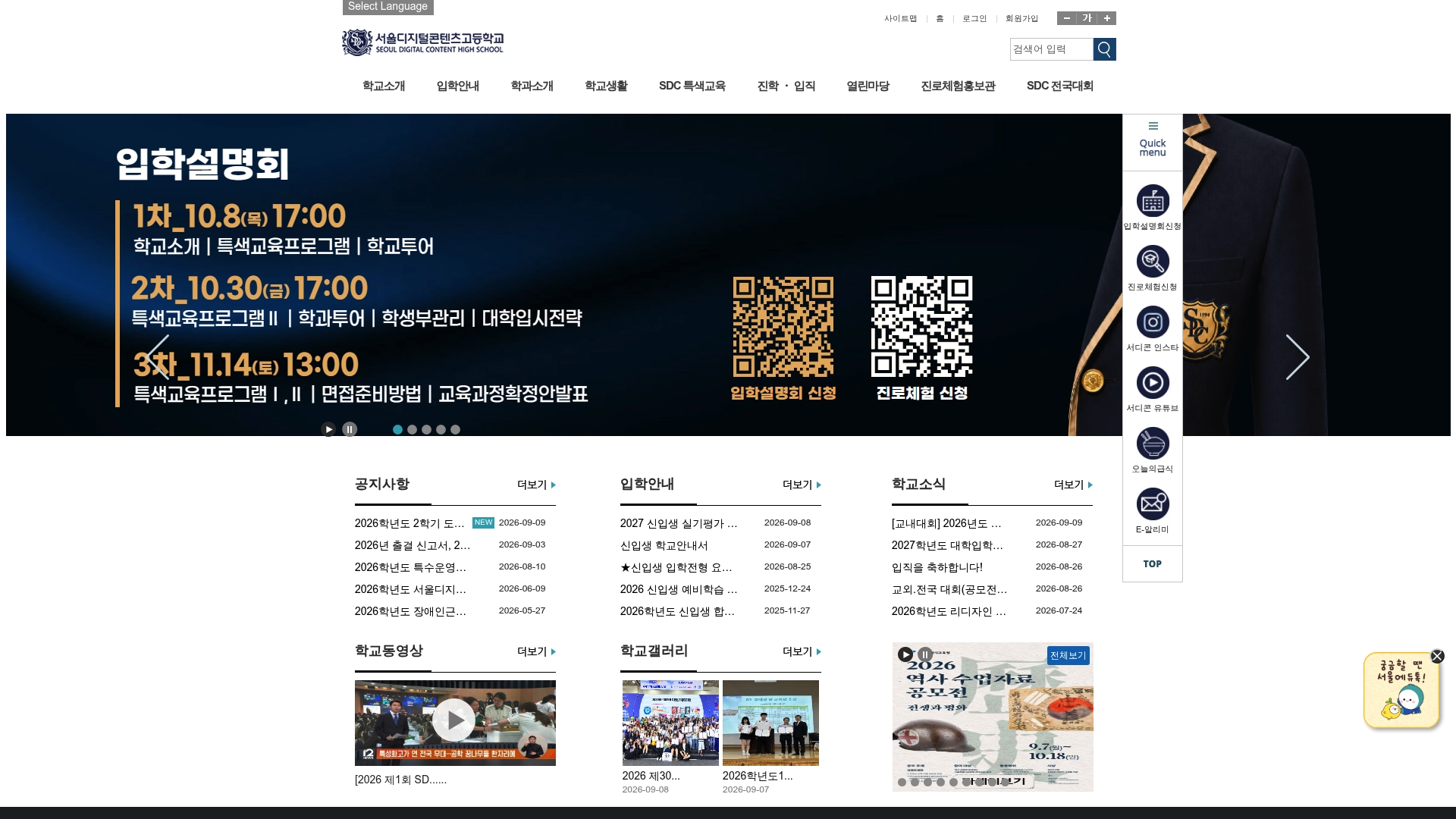Screen dimensions: 1456x819
Task: Expand 학교갤러리 더보기 link
Action: pyautogui.click(x=802, y=651)
